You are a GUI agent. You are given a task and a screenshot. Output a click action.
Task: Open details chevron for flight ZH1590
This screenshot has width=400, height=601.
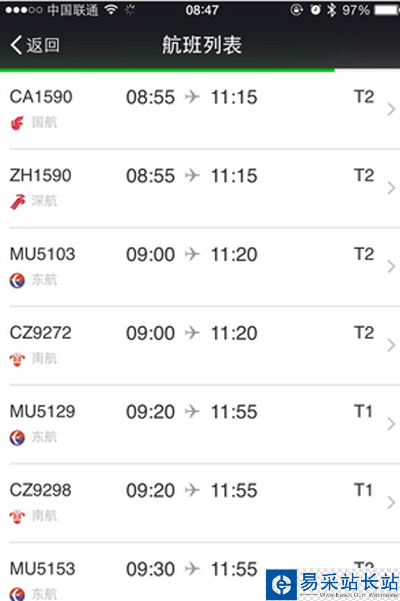click(x=391, y=188)
